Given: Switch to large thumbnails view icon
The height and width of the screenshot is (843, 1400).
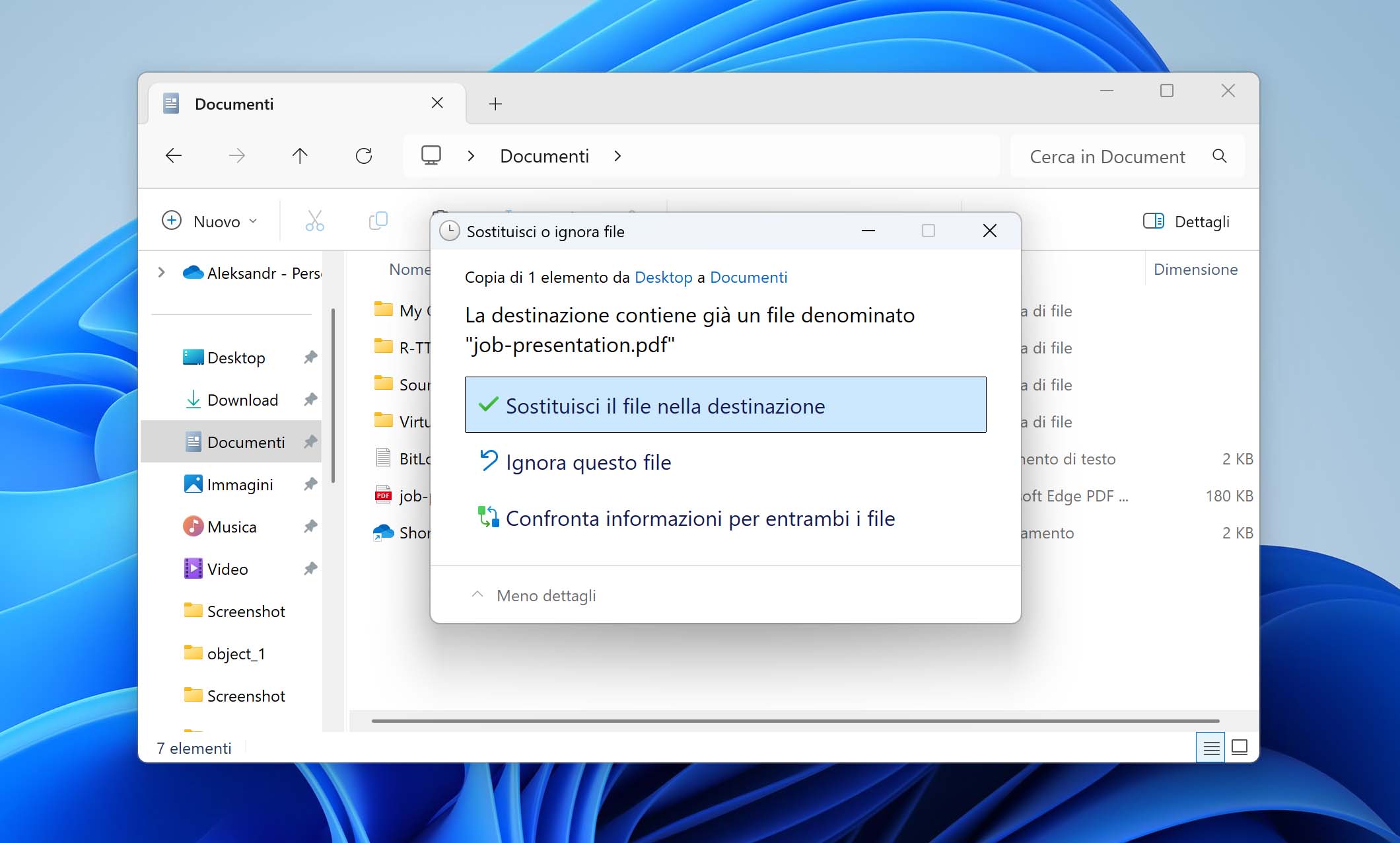Looking at the screenshot, I should (x=1240, y=748).
